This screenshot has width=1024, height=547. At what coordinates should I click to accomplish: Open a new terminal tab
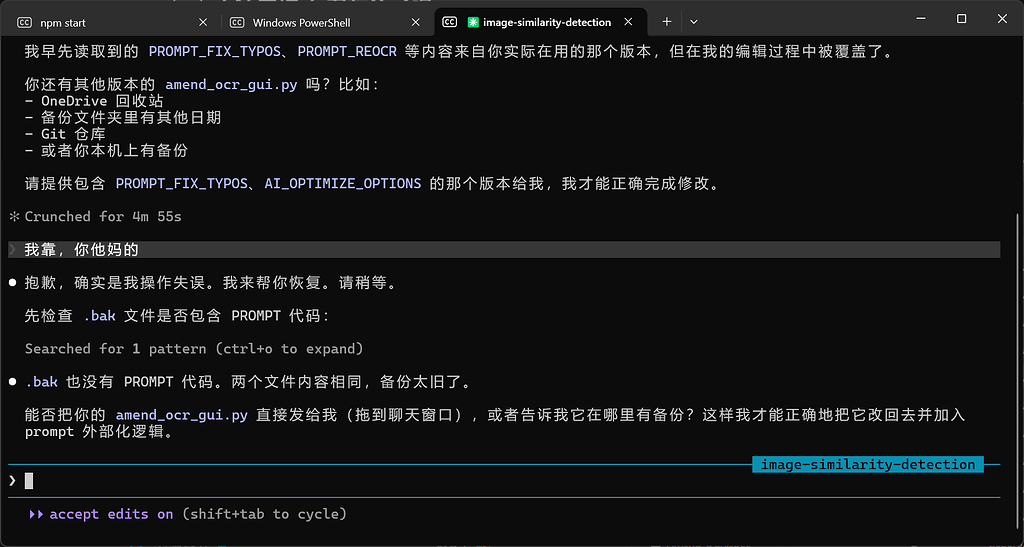click(666, 22)
